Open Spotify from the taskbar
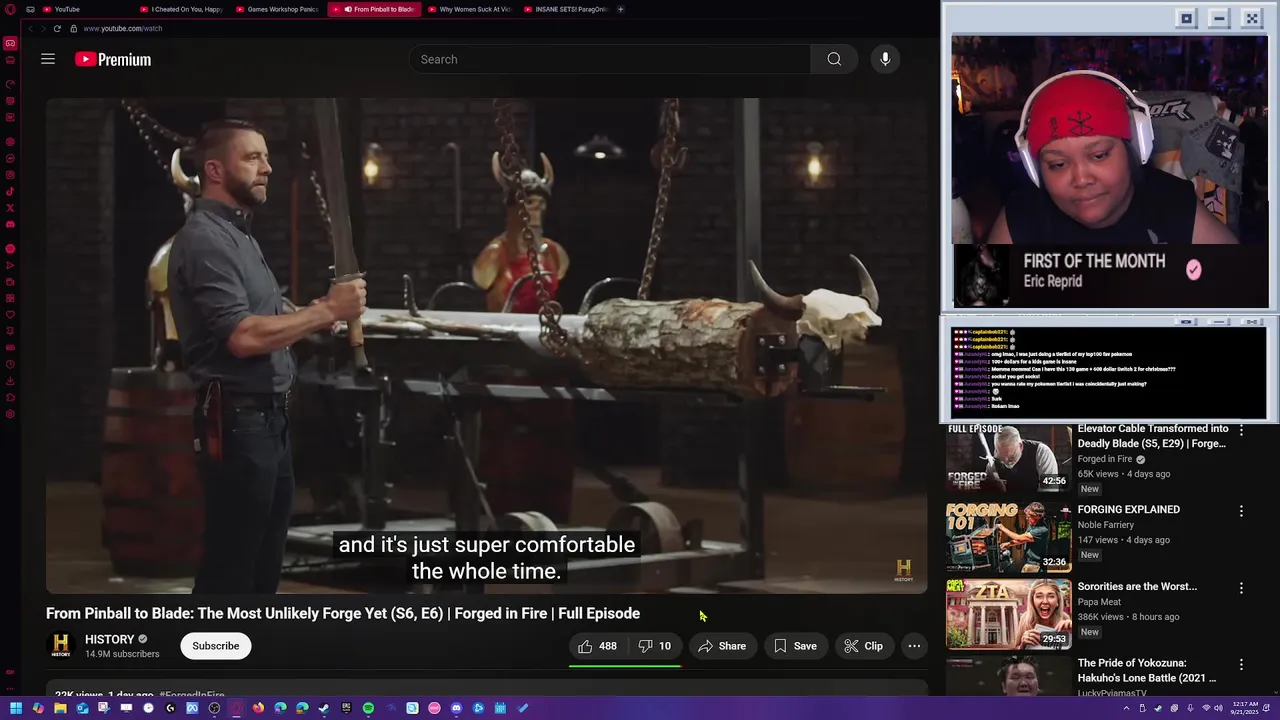The width and height of the screenshot is (1280, 720). [368, 708]
